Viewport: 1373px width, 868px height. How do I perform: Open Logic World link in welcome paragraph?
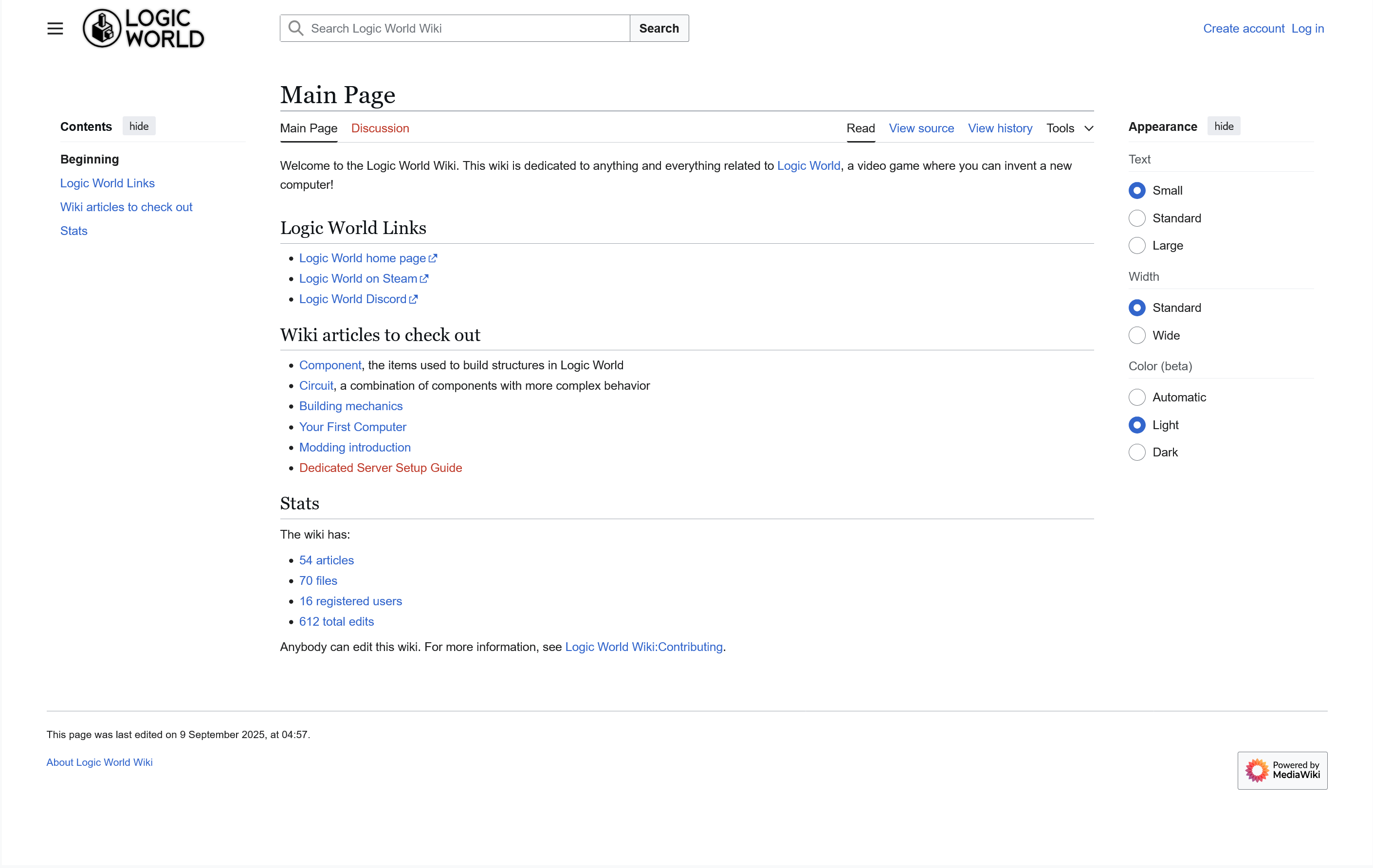click(808, 166)
